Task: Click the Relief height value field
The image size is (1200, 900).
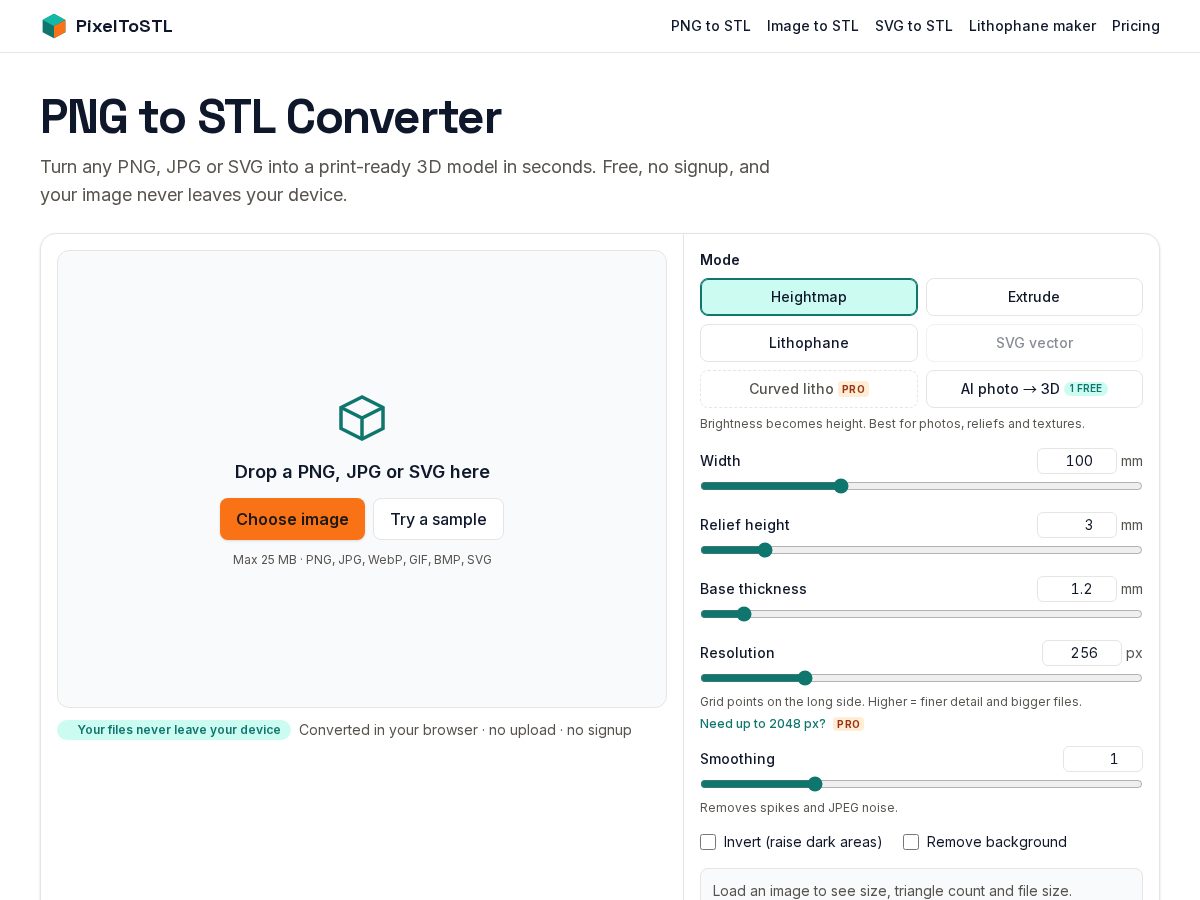Action: tap(1077, 525)
